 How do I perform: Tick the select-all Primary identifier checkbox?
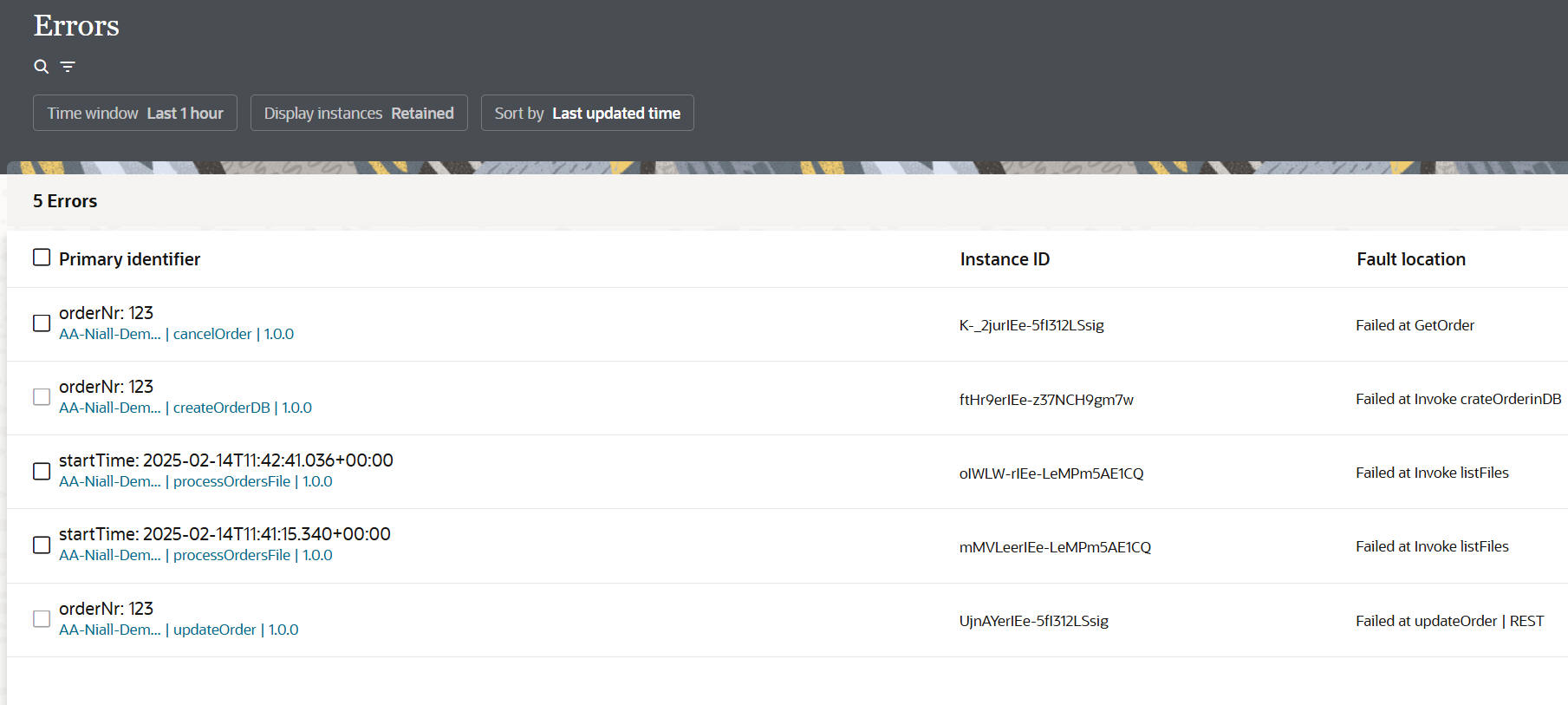[x=42, y=258]
